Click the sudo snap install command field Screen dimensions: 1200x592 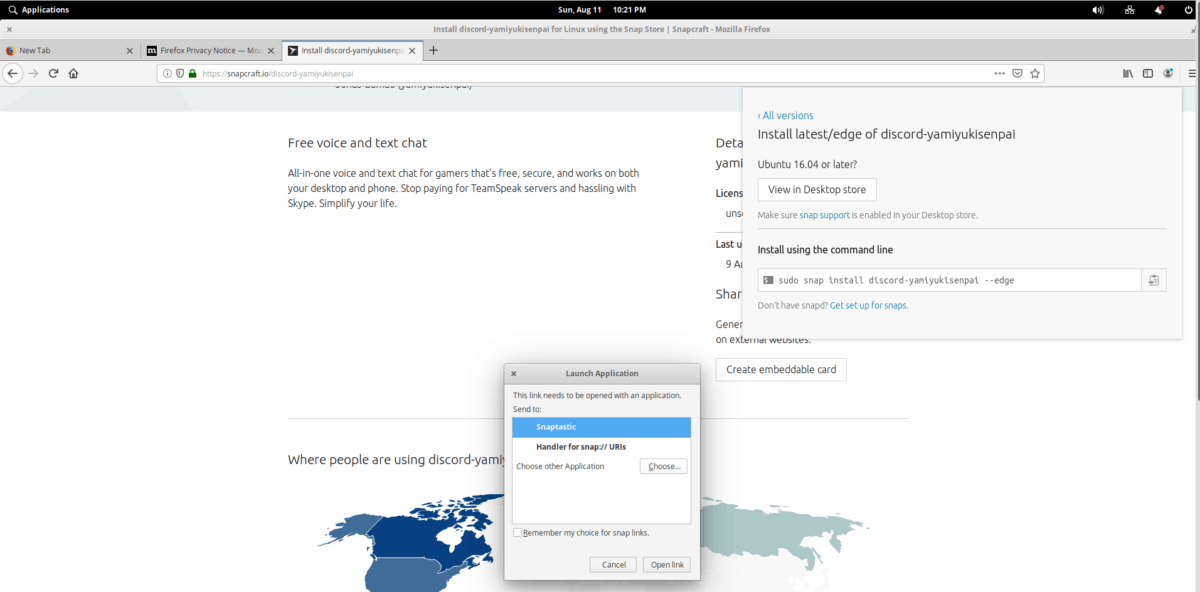point(950,280)
